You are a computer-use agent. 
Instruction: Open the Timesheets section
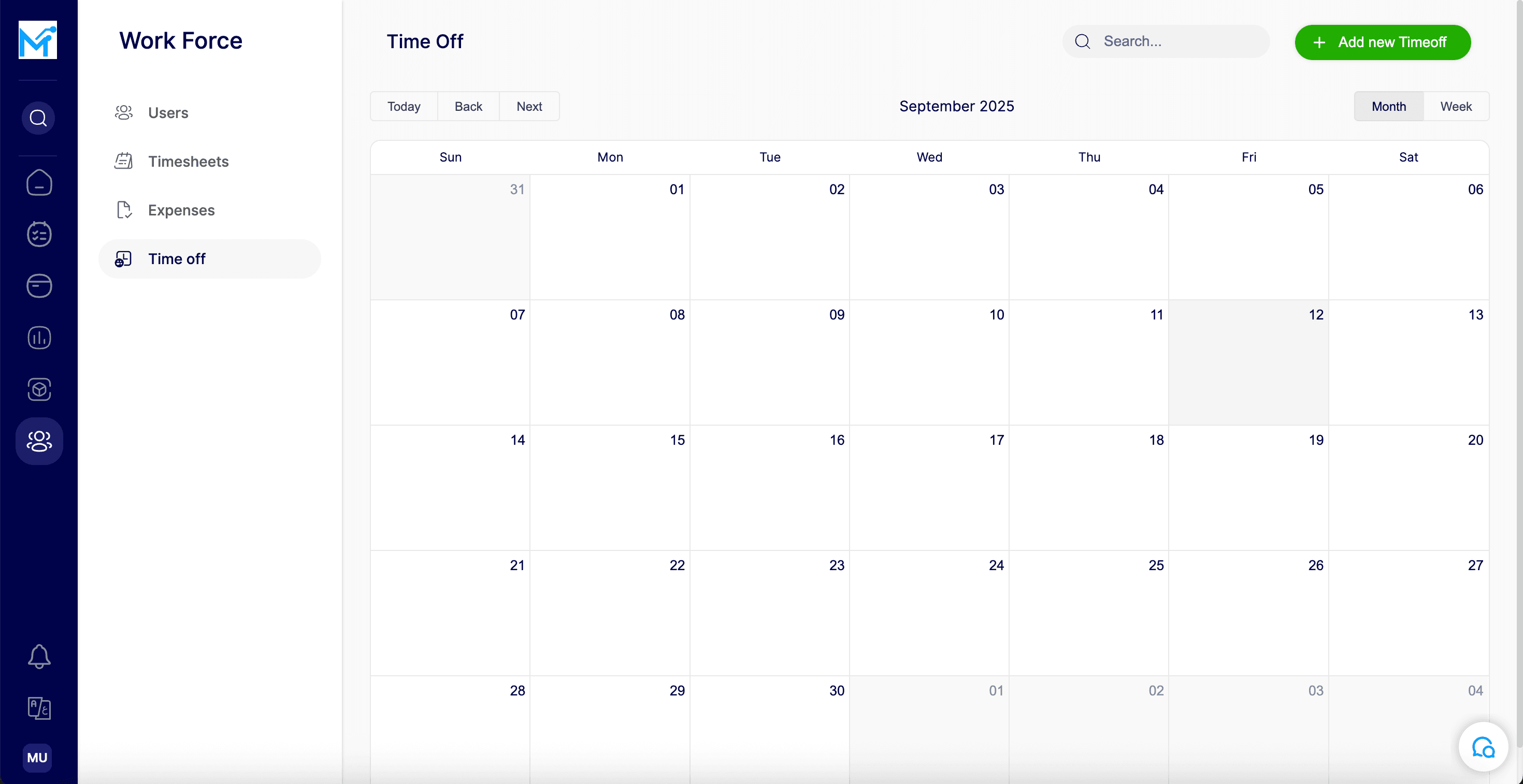point(188,161)
